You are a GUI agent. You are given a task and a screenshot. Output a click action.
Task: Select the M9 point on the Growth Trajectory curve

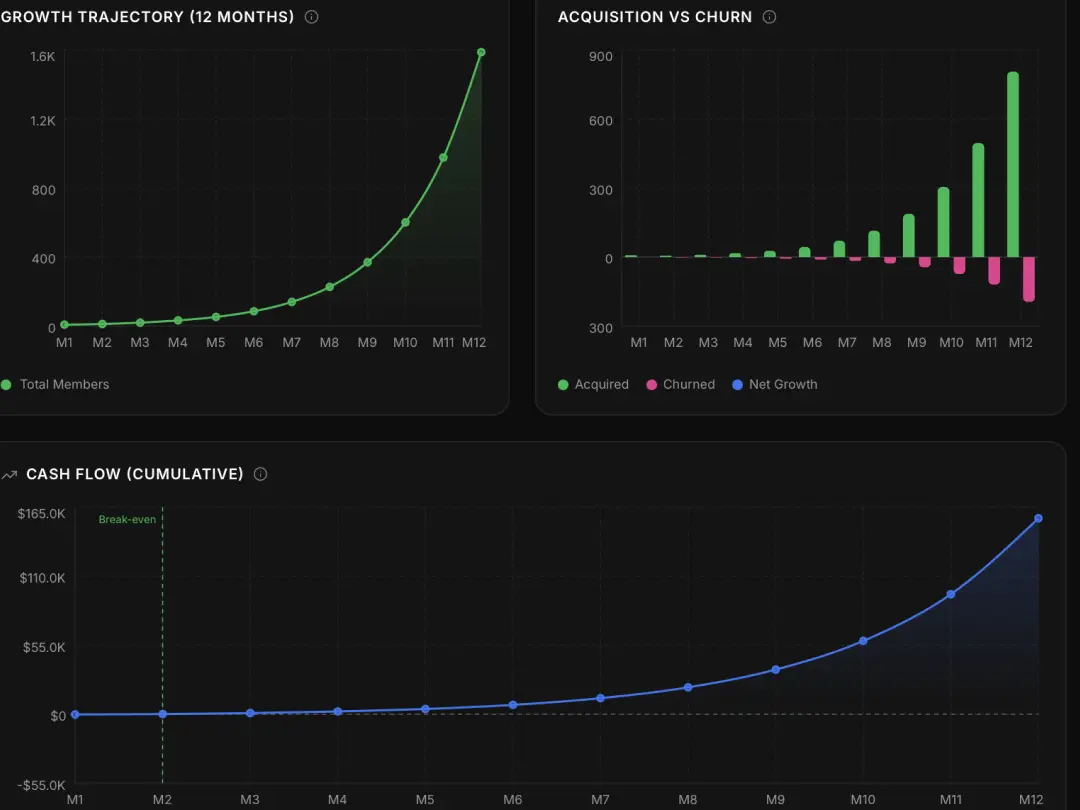pos(367,262)
